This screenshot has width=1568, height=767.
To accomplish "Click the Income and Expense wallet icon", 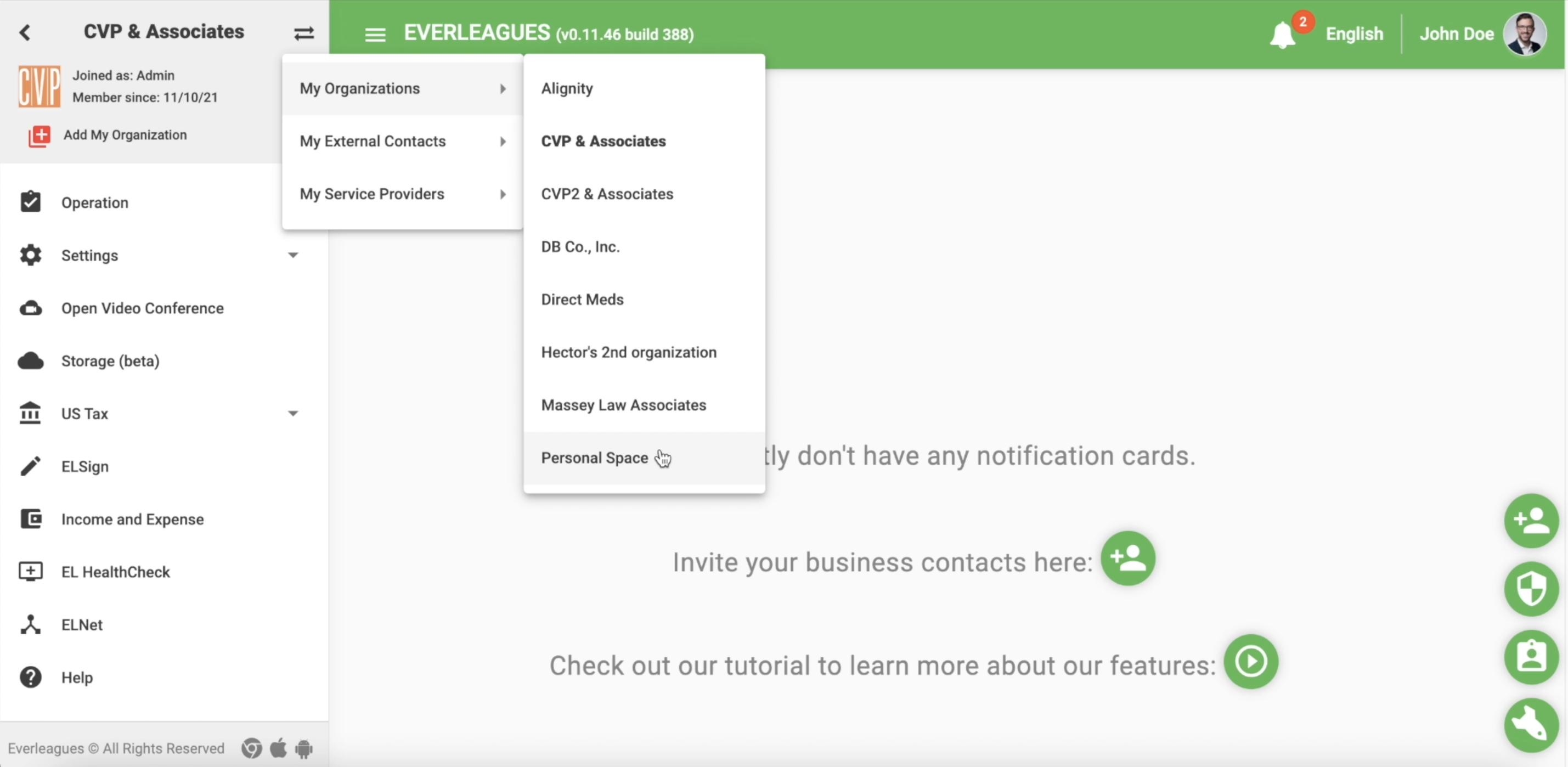I will pyautogui.click(x=30, y=519).
